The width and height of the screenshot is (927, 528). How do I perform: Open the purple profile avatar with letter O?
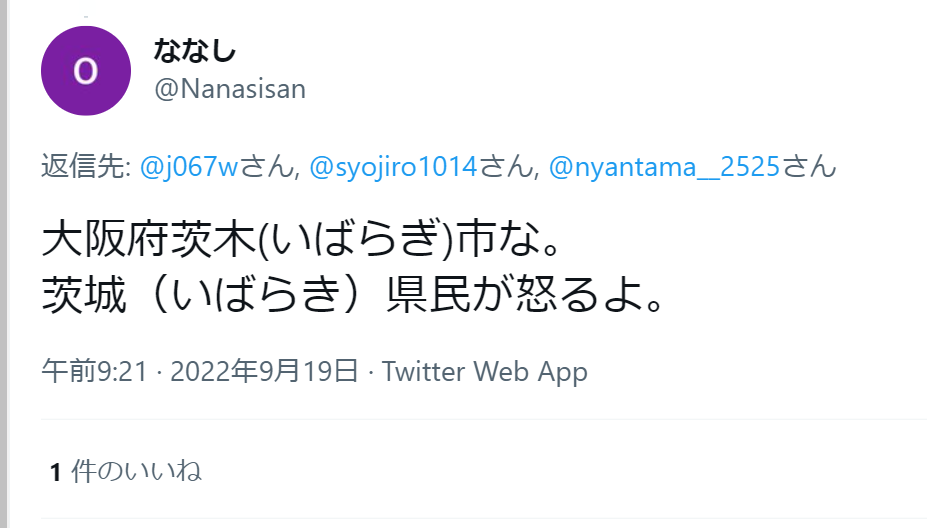86,71
